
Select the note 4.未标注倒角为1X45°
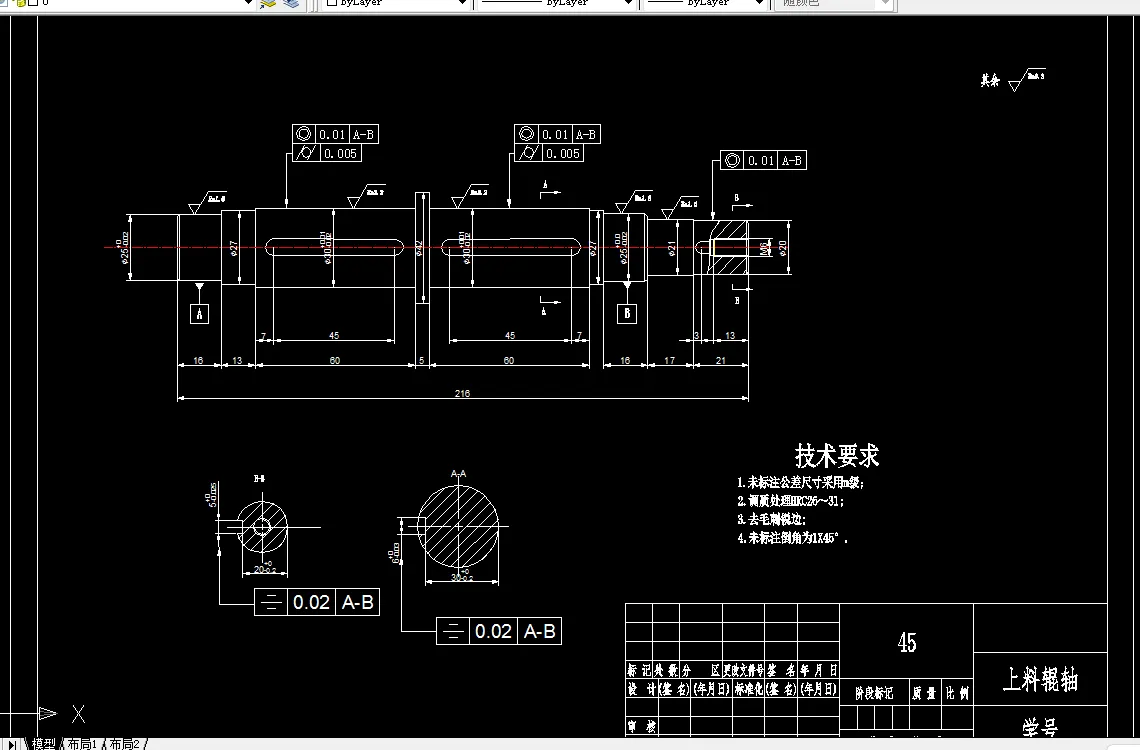[792, 539]
